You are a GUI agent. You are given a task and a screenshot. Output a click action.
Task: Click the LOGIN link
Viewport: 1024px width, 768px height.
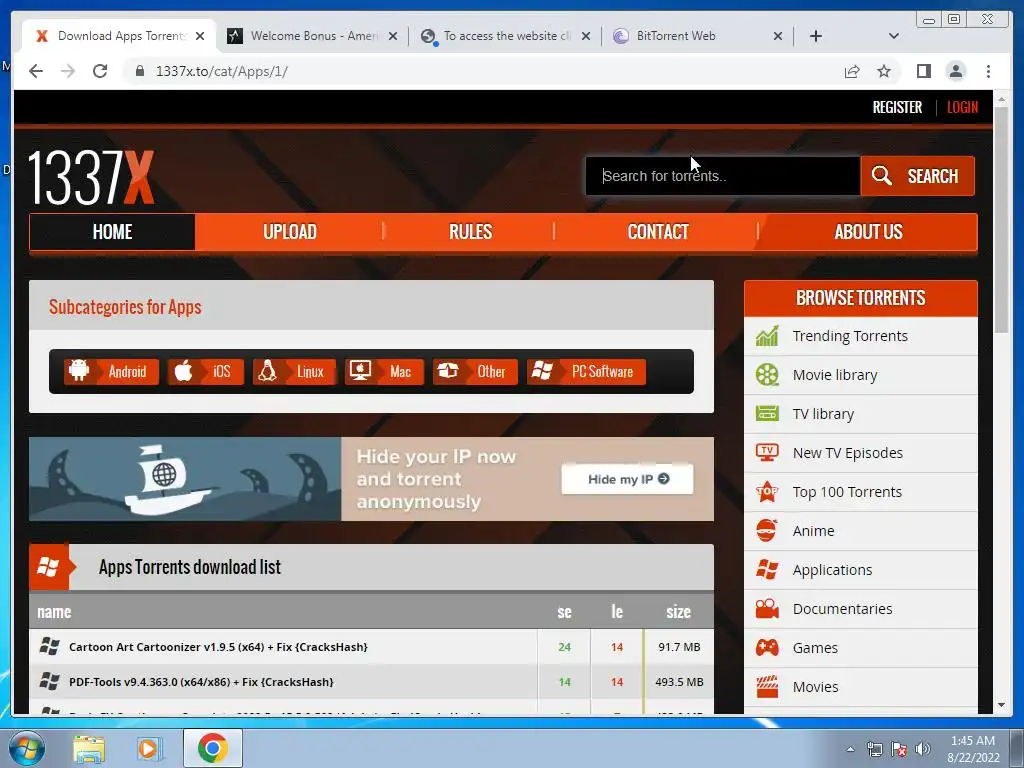tap(963, 107)
